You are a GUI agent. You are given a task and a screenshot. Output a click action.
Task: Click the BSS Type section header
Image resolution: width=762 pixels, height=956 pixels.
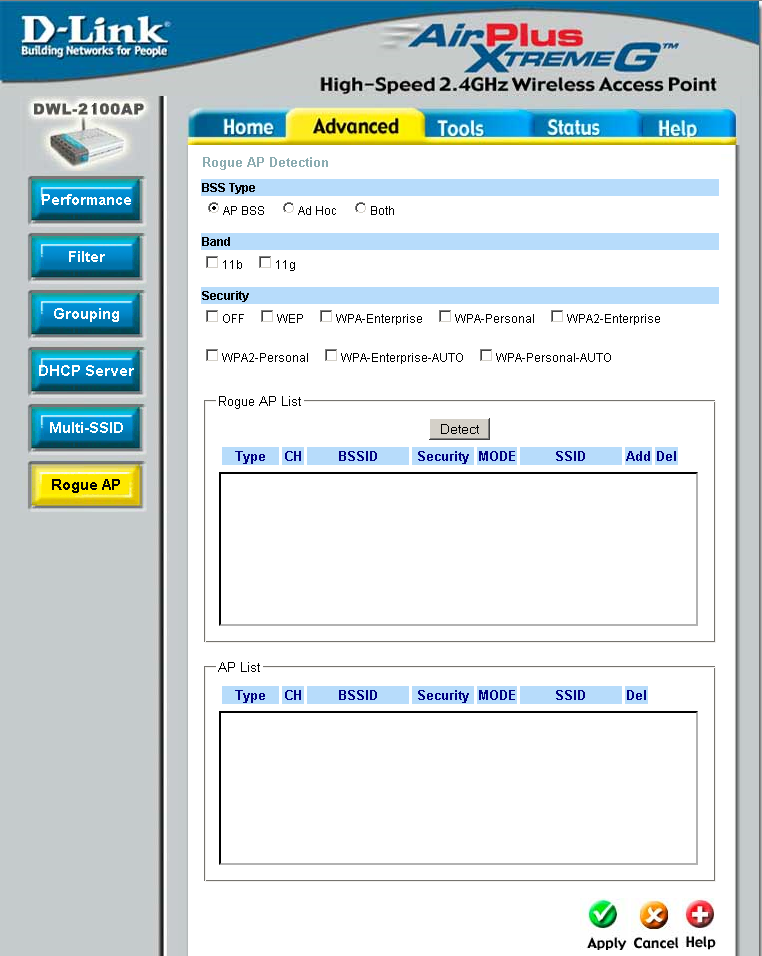(460, 188)
